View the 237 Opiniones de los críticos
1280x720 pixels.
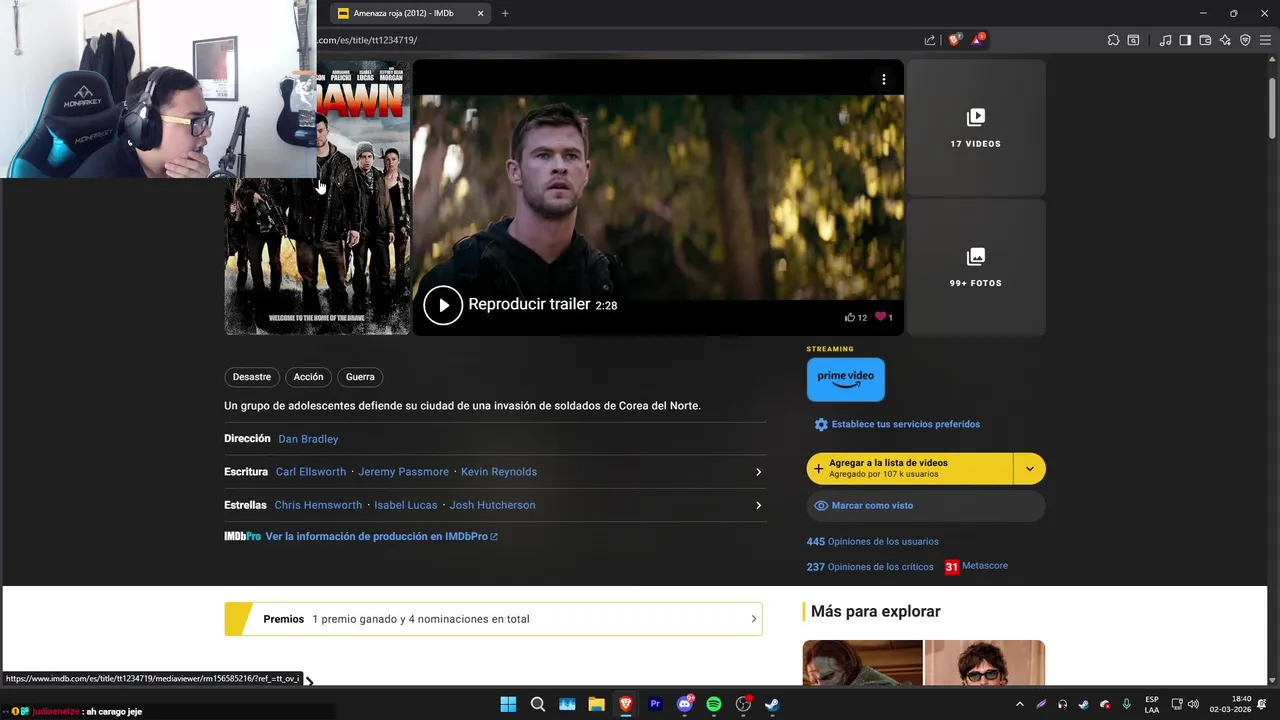click(870, 567)
